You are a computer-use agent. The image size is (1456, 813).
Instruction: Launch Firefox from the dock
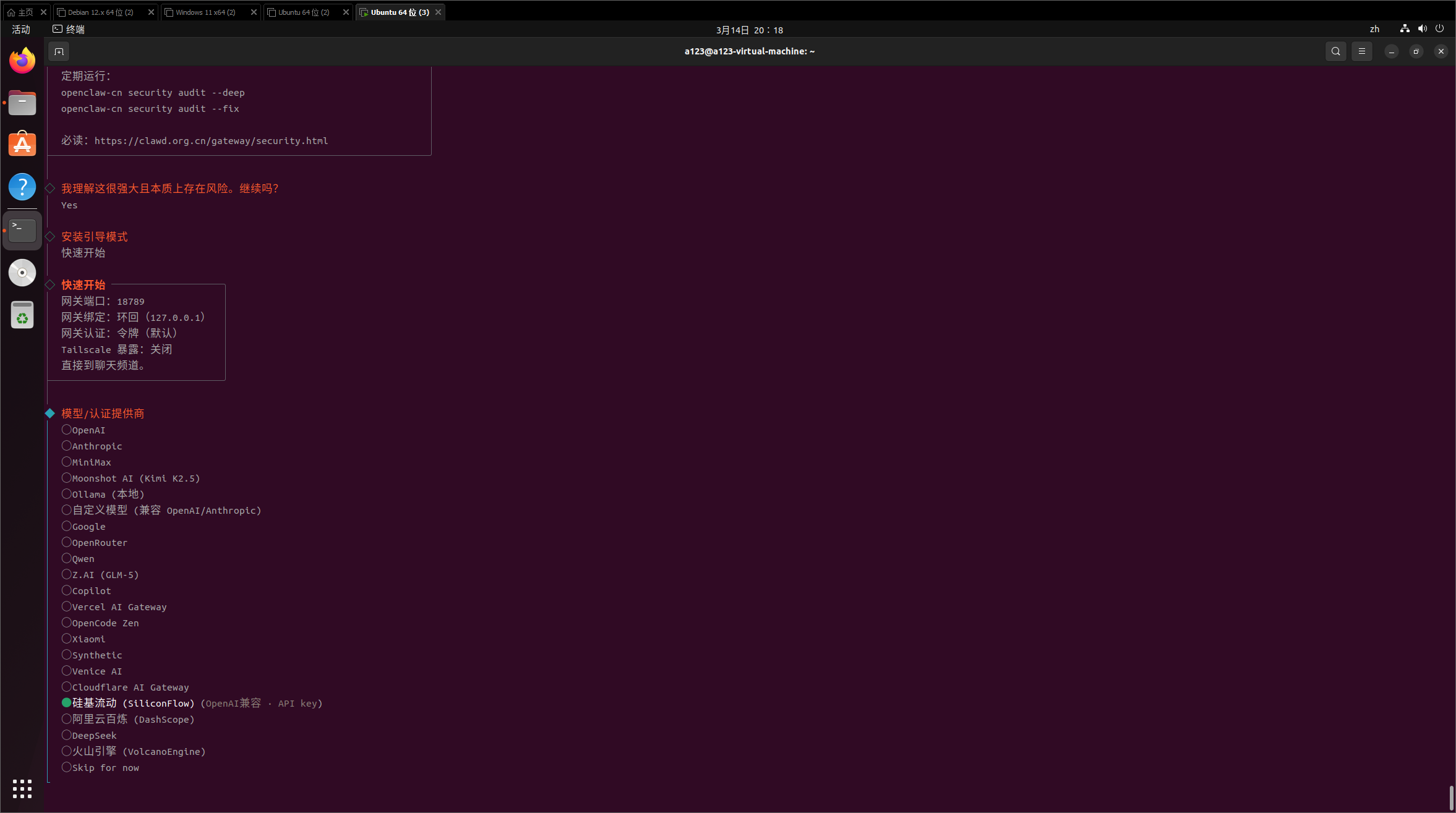pyautogui.click(x=22, y=61)
